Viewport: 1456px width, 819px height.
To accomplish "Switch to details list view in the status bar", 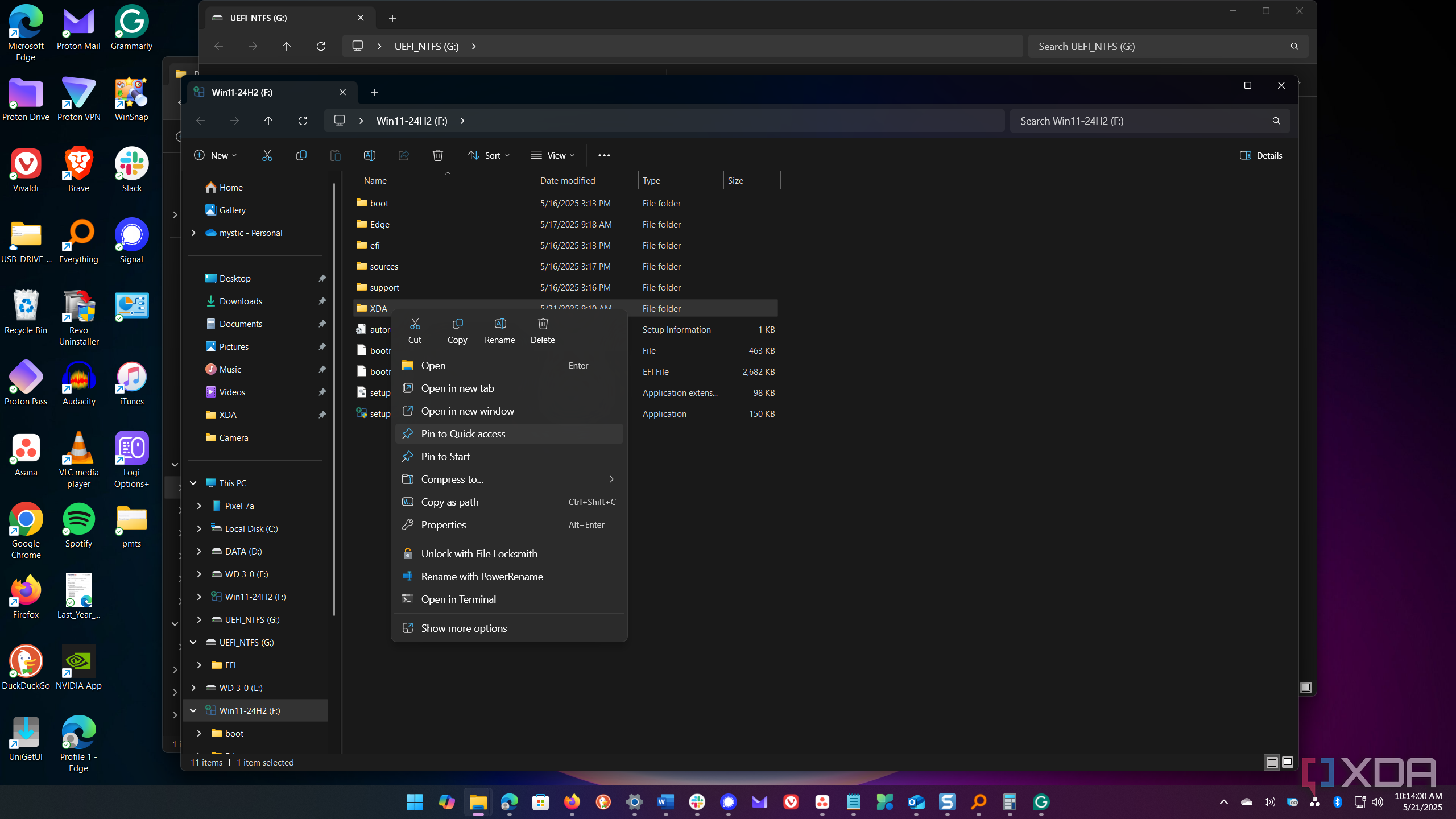I will 1272,762.
